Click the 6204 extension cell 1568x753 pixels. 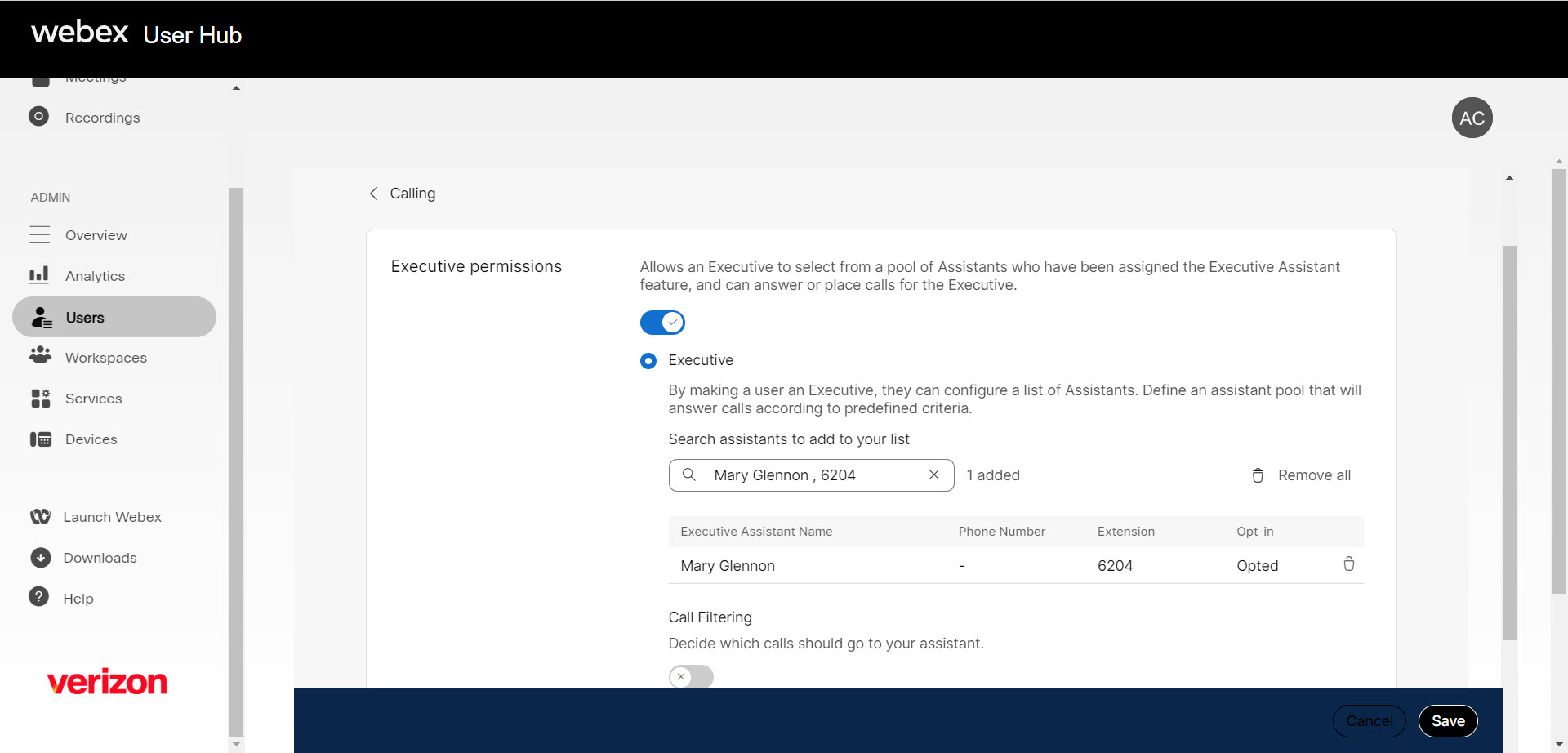click(1115, 566)
